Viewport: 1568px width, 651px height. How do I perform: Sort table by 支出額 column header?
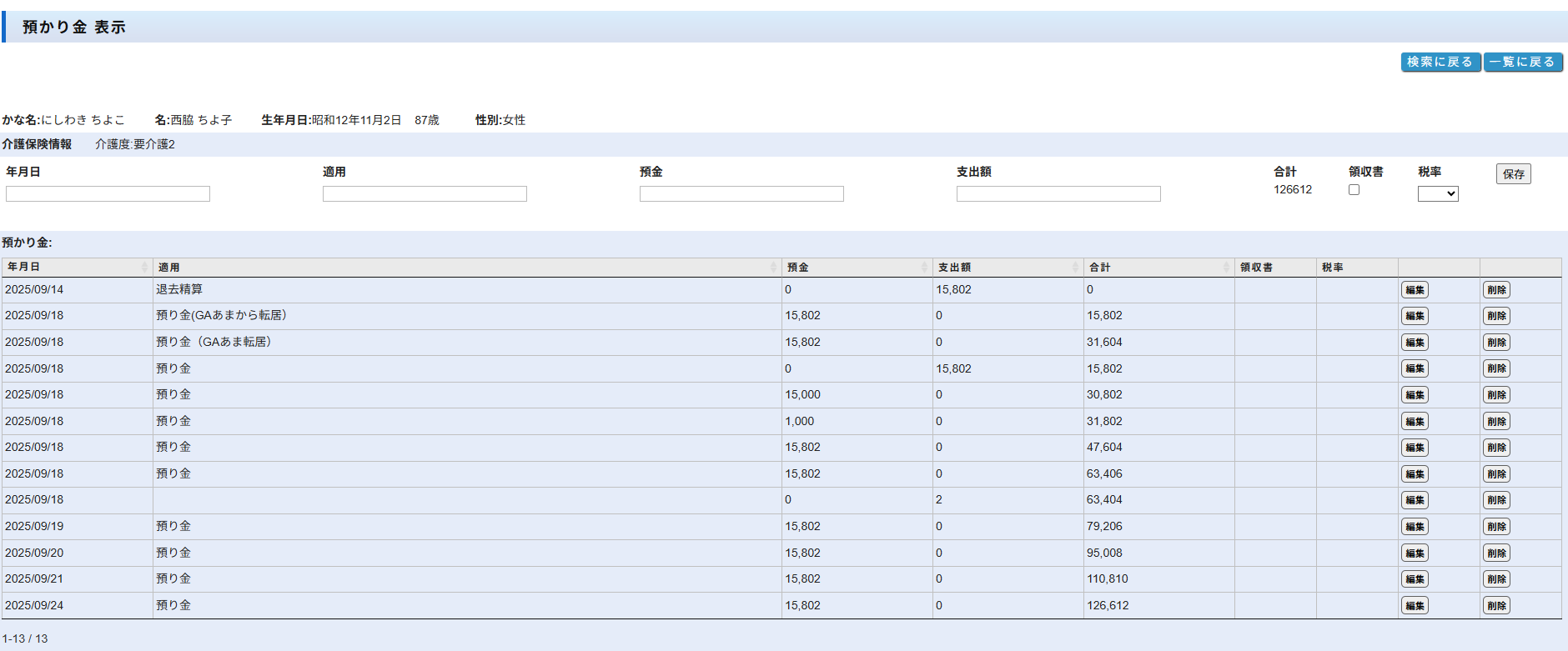(1007, 268)
